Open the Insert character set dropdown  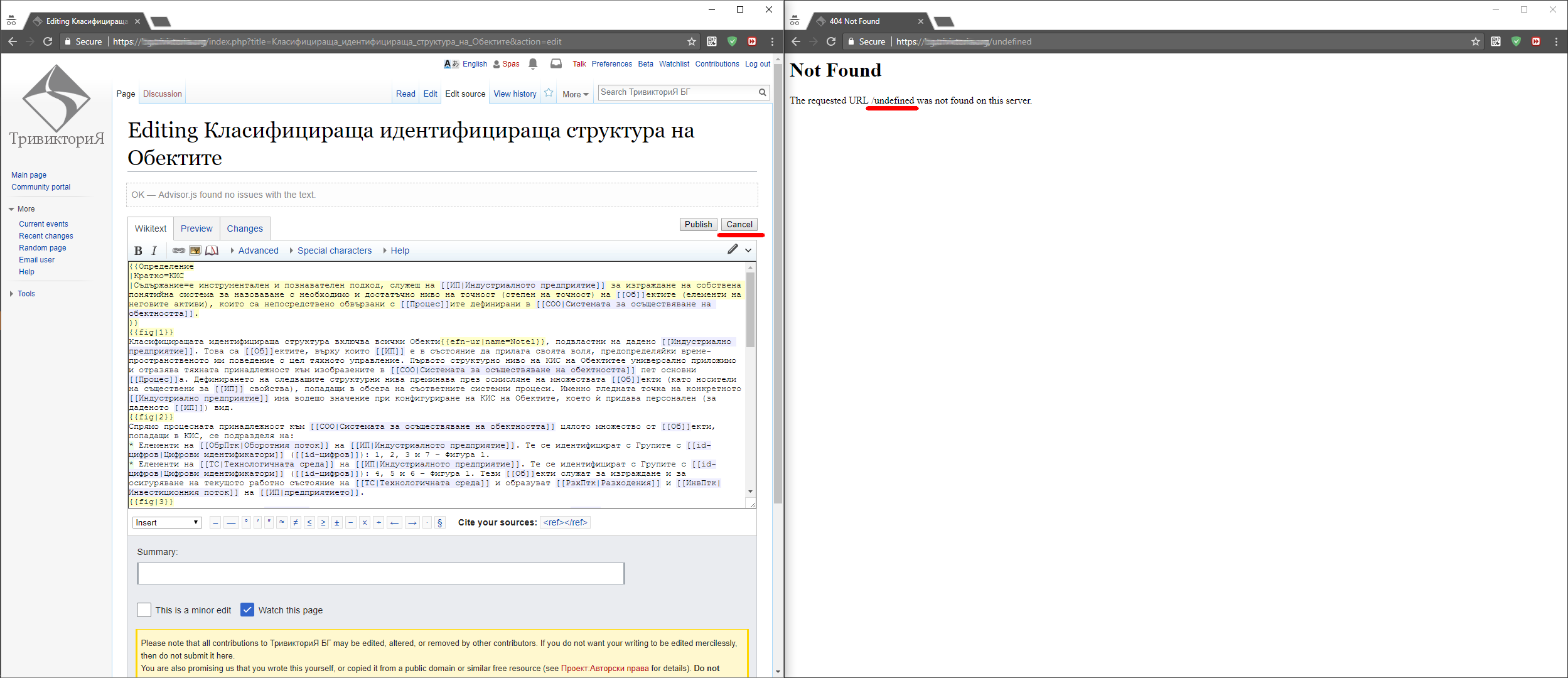[x=167, y=522]
